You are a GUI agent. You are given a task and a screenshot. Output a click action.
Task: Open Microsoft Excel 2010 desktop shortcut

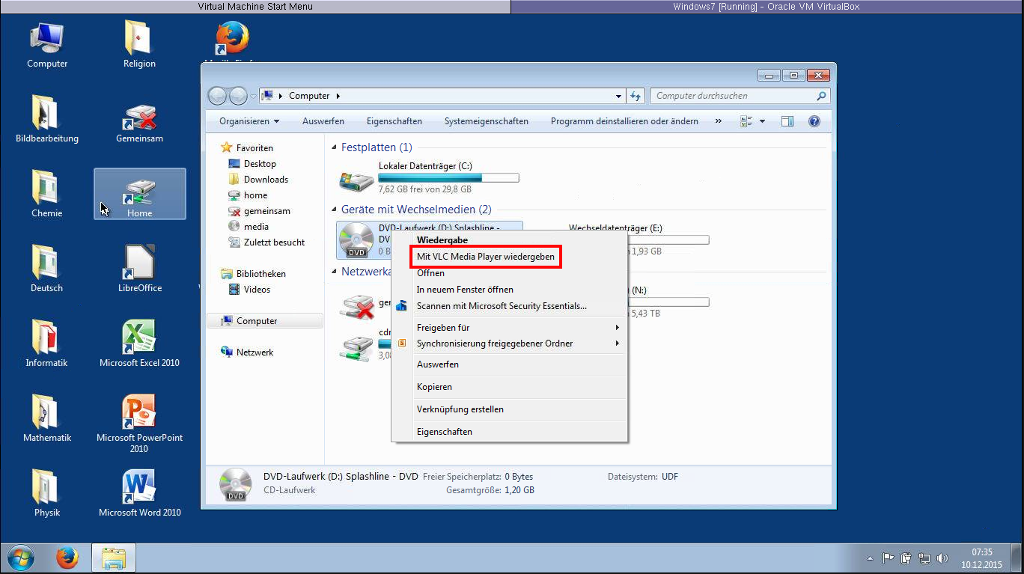[139, 337]
